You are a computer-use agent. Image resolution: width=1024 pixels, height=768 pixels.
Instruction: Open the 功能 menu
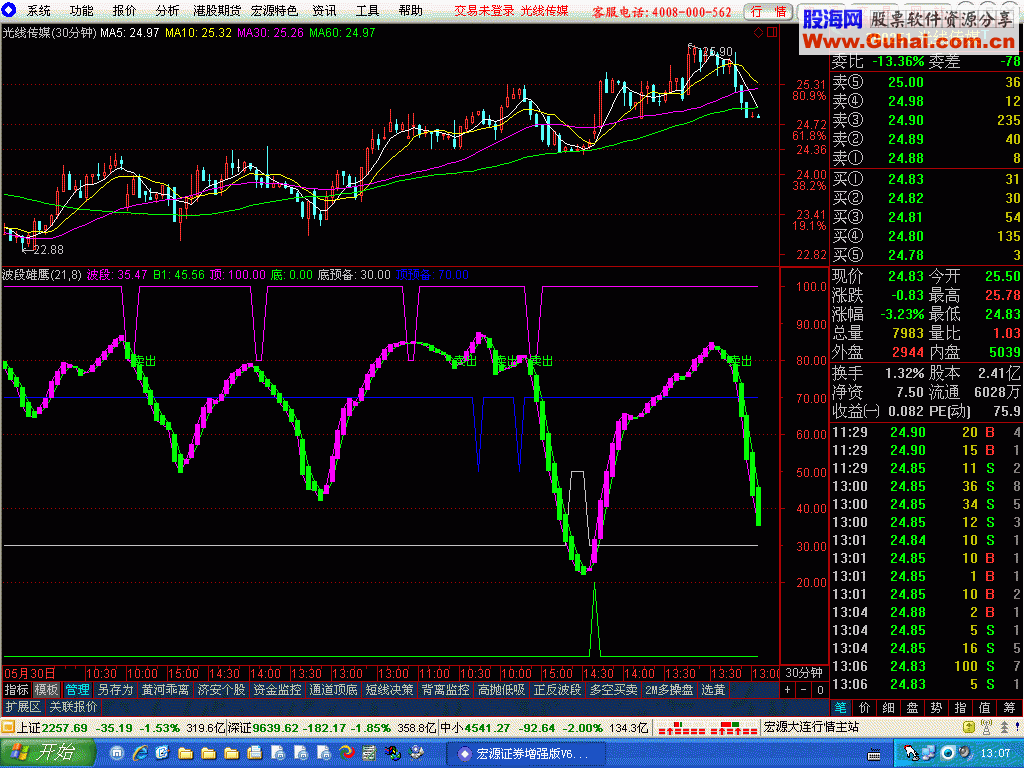coord(82,11)
